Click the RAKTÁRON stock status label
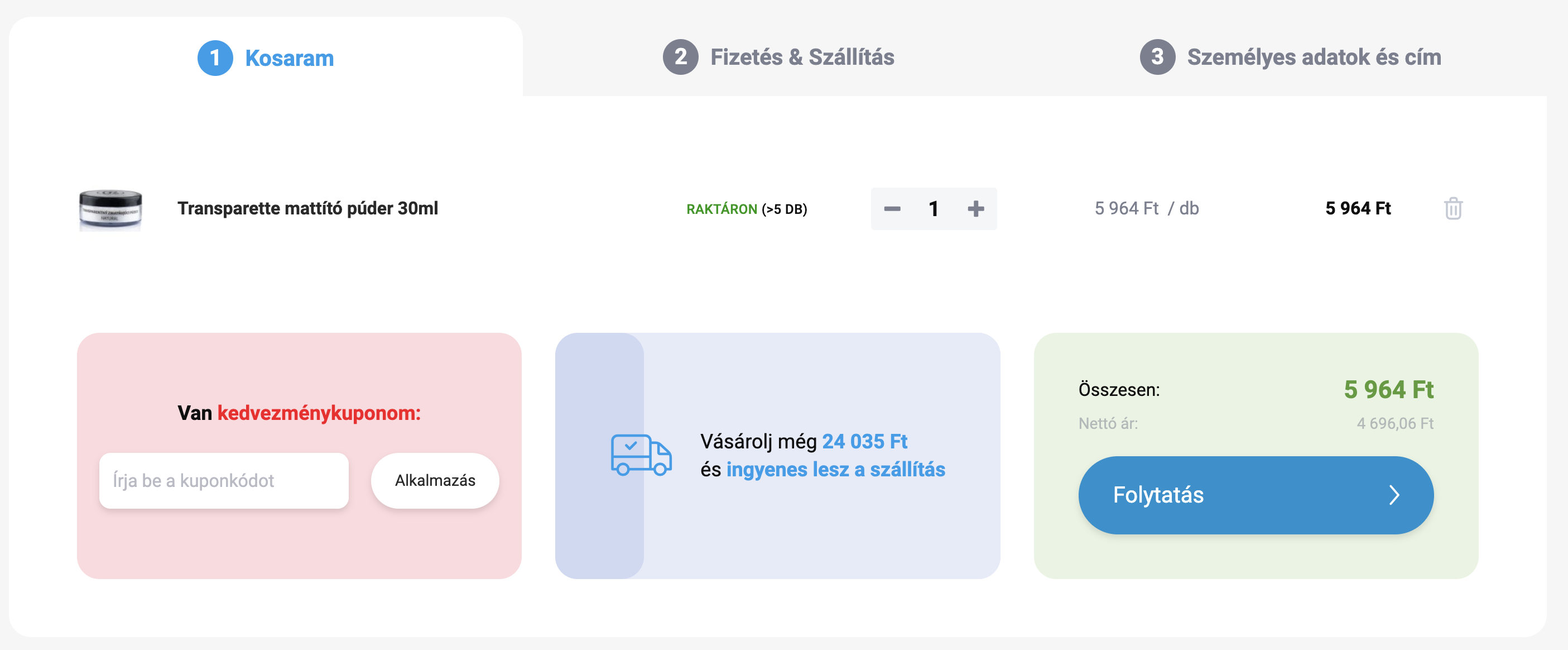The height and width of the screenshot is (650, 1568). coord(722,209)
